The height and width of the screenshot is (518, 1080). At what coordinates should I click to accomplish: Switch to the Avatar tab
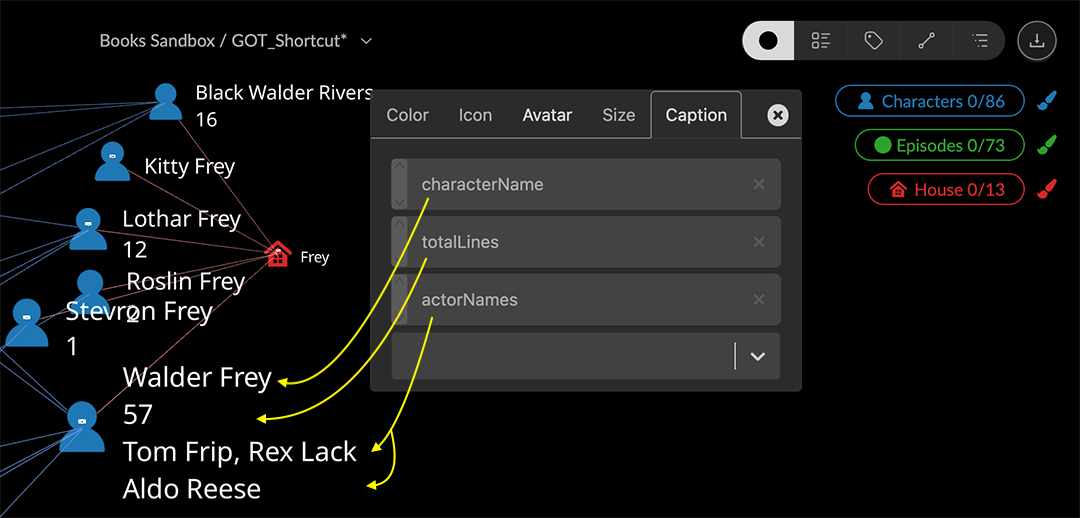coord(547,115)
